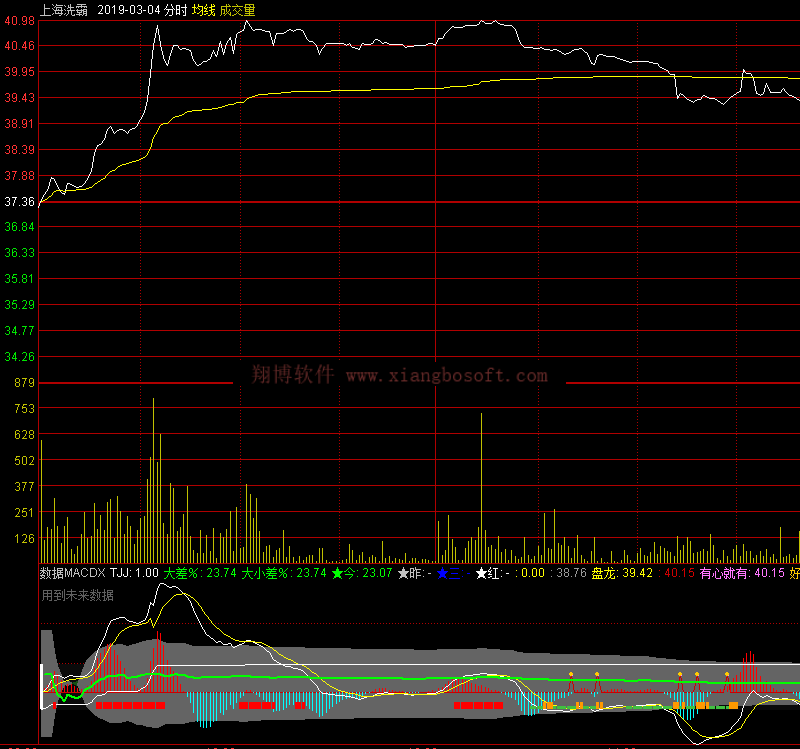Screen dimensions: 800x749
Task: Click the 36.33 price axis label
Action: click(19, 253)
